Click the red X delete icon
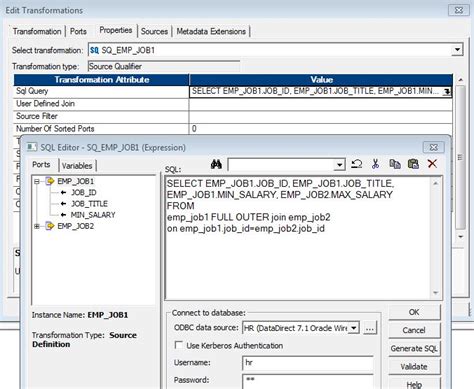This screenshot has width=474, height=389. coord(432,163)
